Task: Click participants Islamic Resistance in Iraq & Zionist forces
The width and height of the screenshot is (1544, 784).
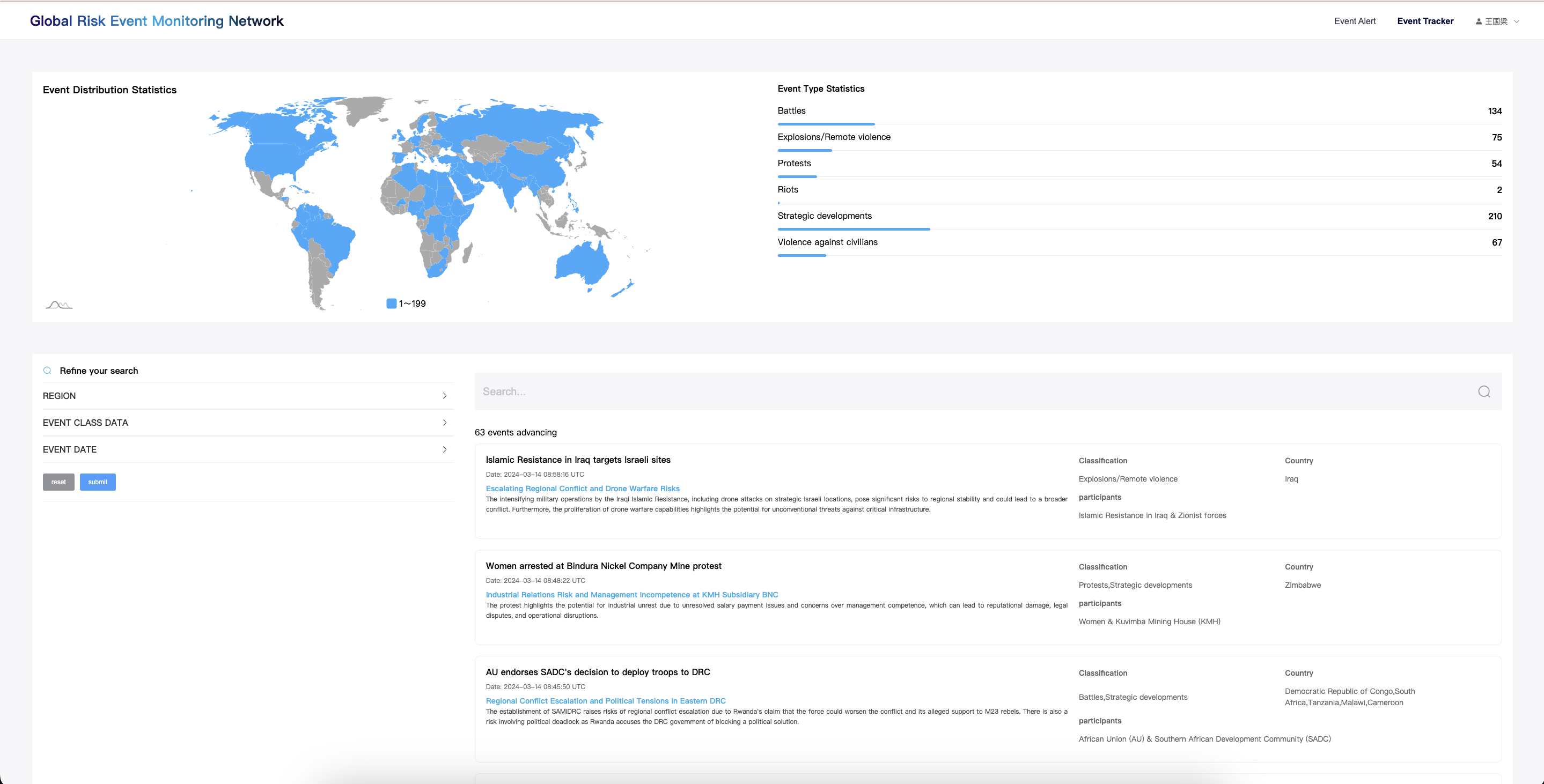Action: click(x=1152, y=516)
